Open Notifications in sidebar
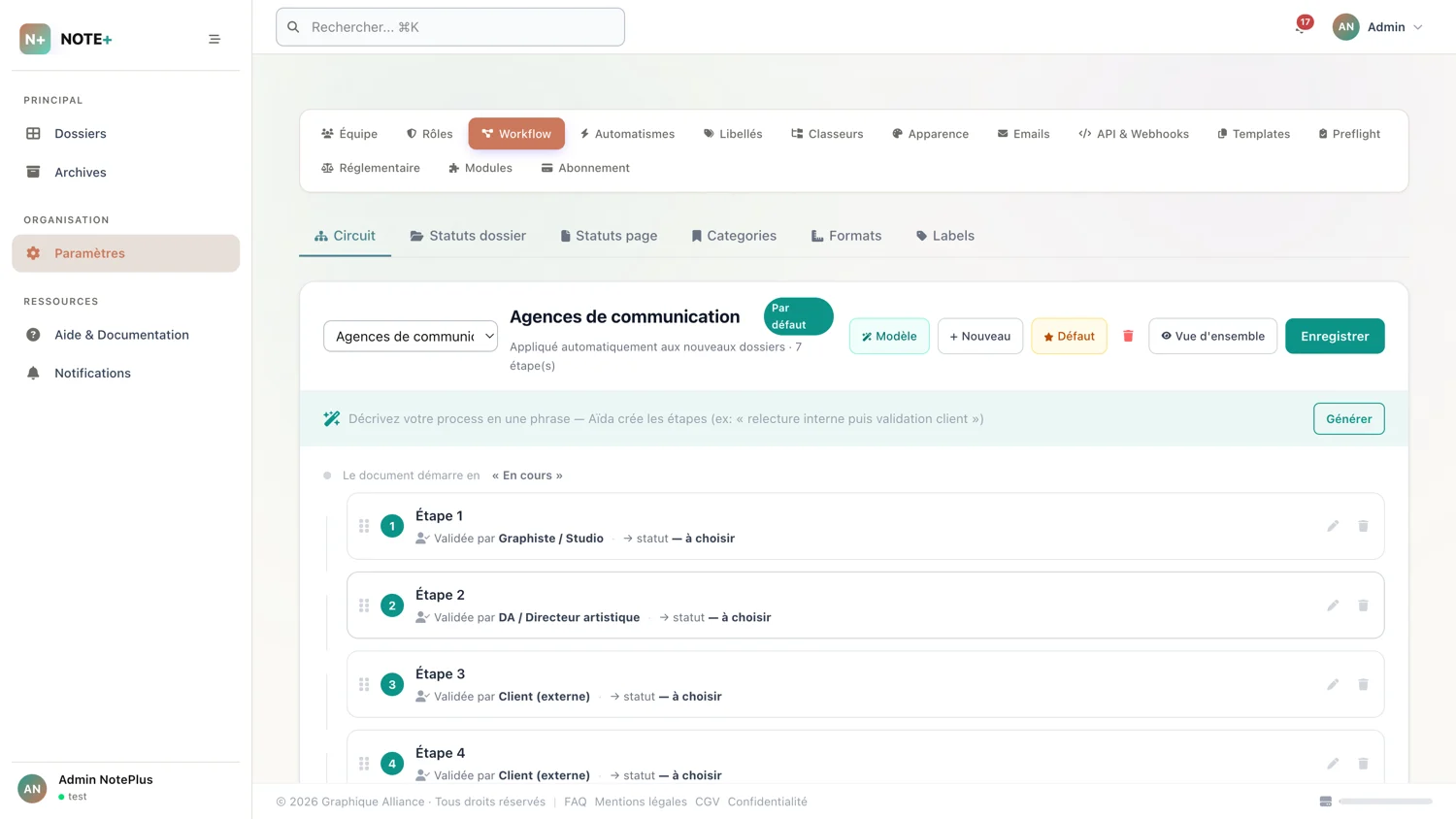The image size is (1456, 819). pos(125,374)
